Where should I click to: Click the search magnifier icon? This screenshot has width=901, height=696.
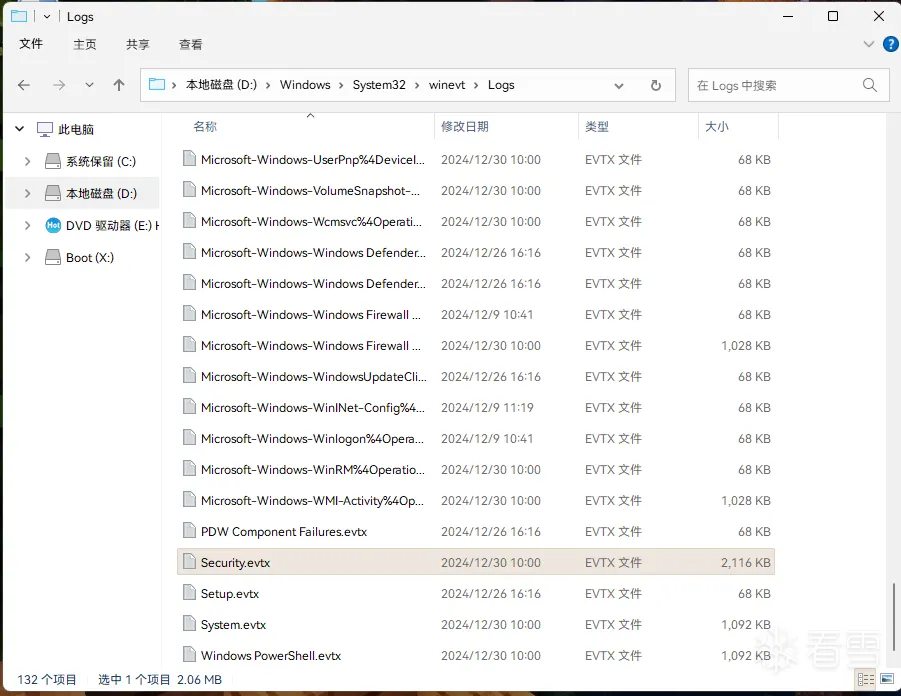(870, 85)
